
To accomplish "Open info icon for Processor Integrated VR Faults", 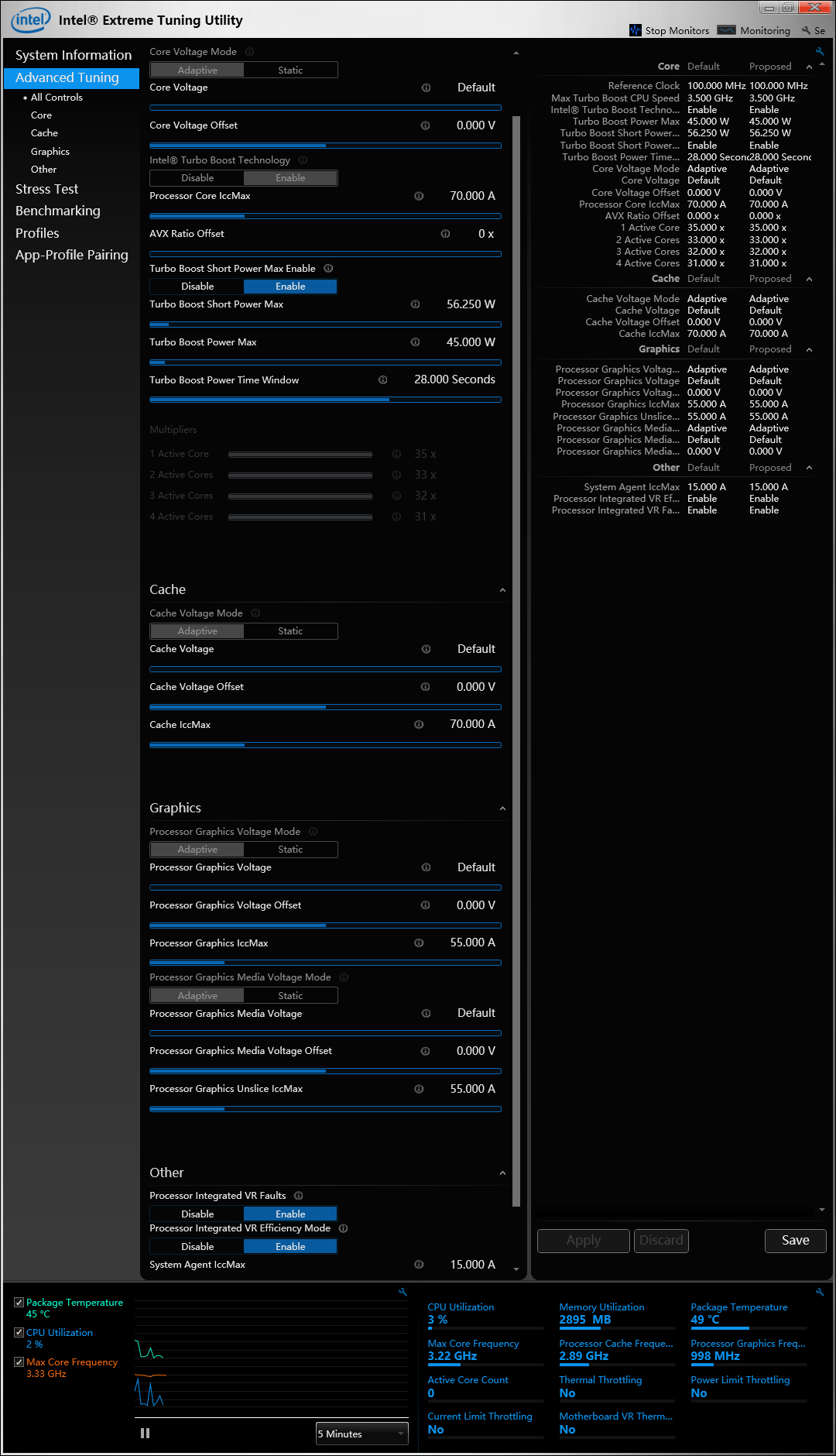I will [298, 1196].
